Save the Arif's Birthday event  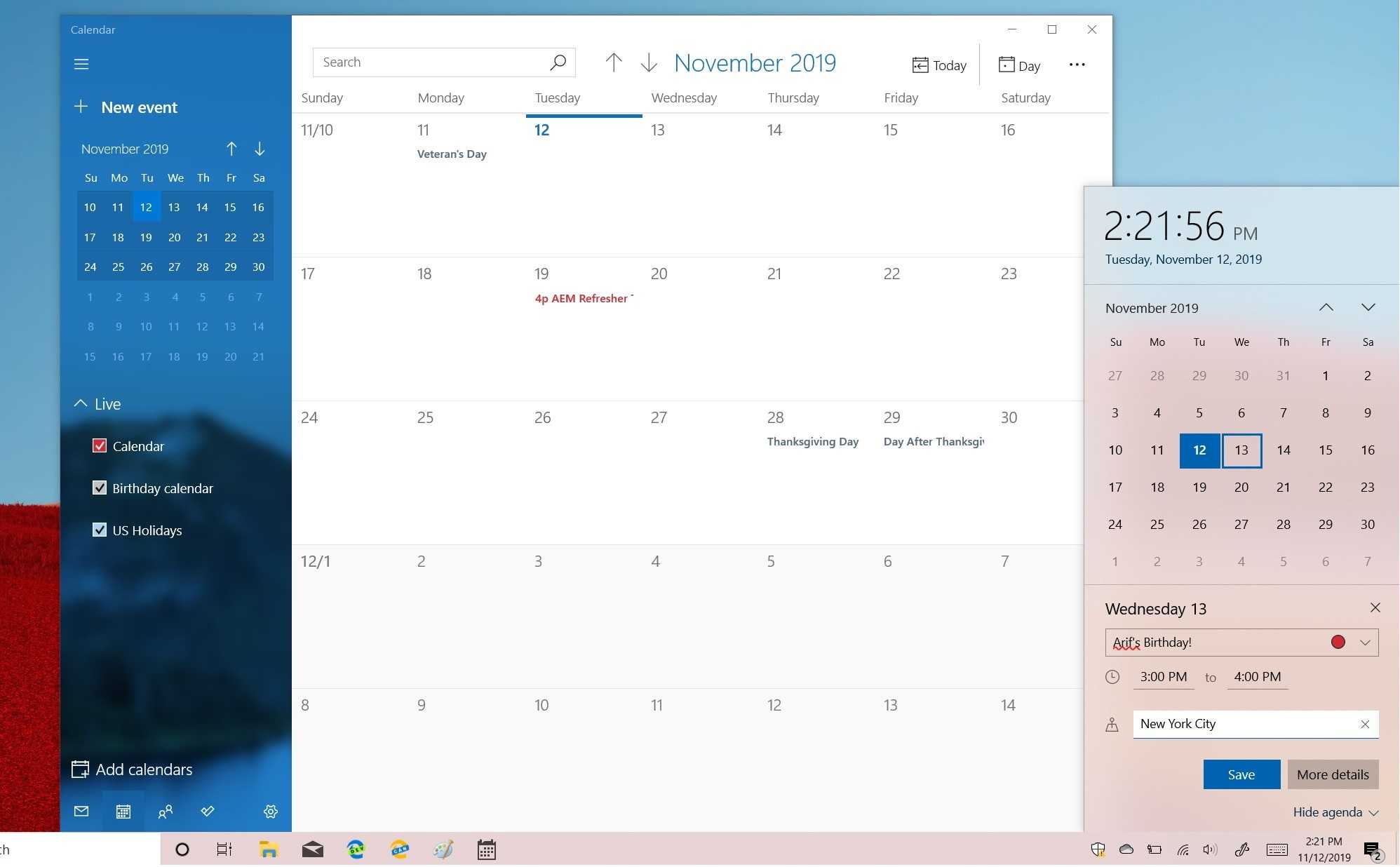point(1241,774)
